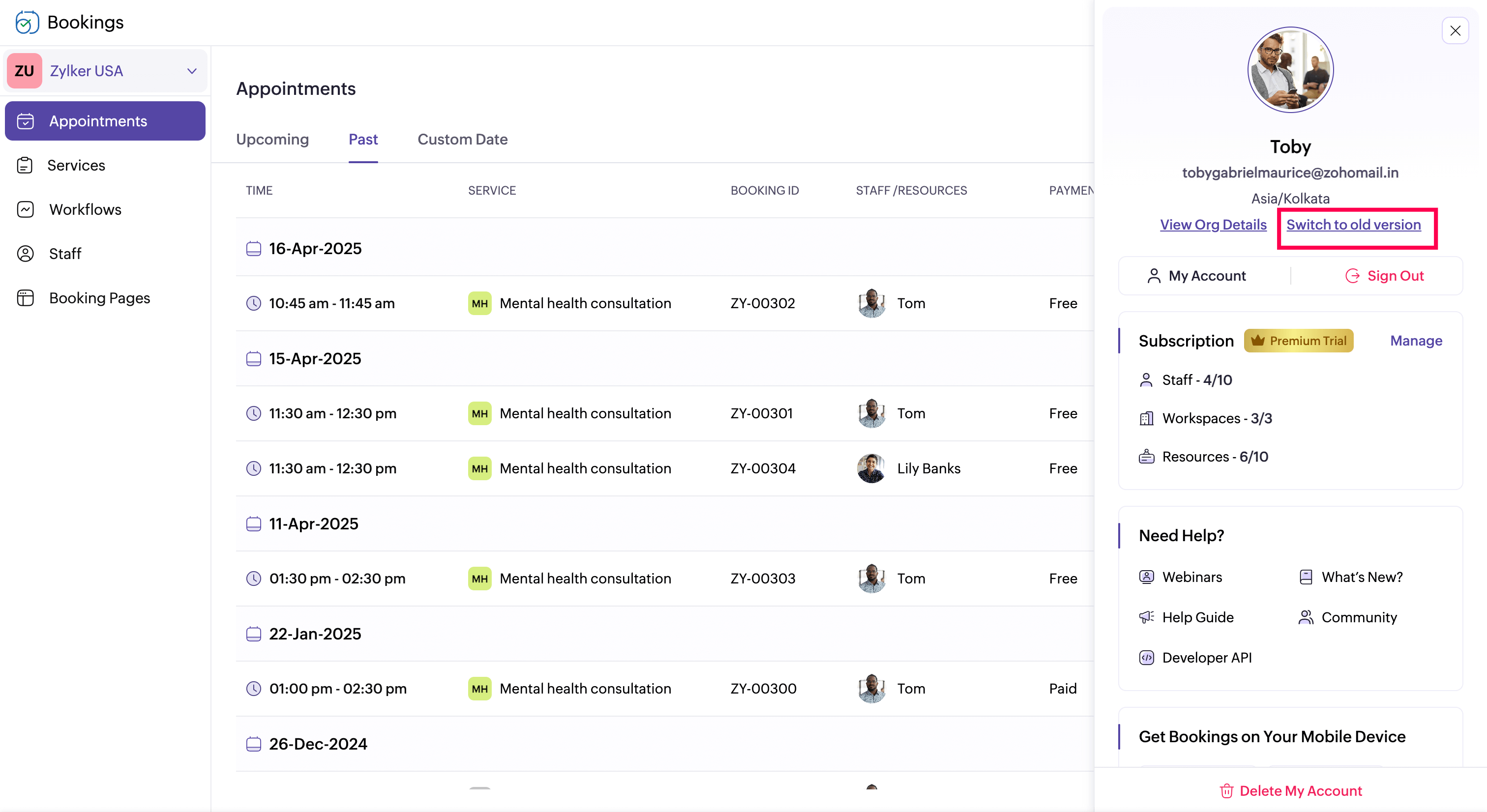Open My Account settings

point(1195,276)
